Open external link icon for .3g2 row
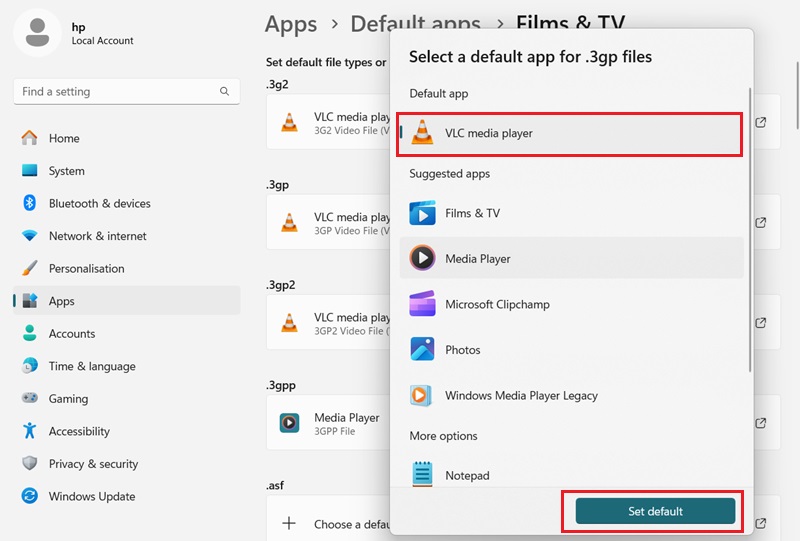Screen dimensions: 800x541 [x=761, y=122]
